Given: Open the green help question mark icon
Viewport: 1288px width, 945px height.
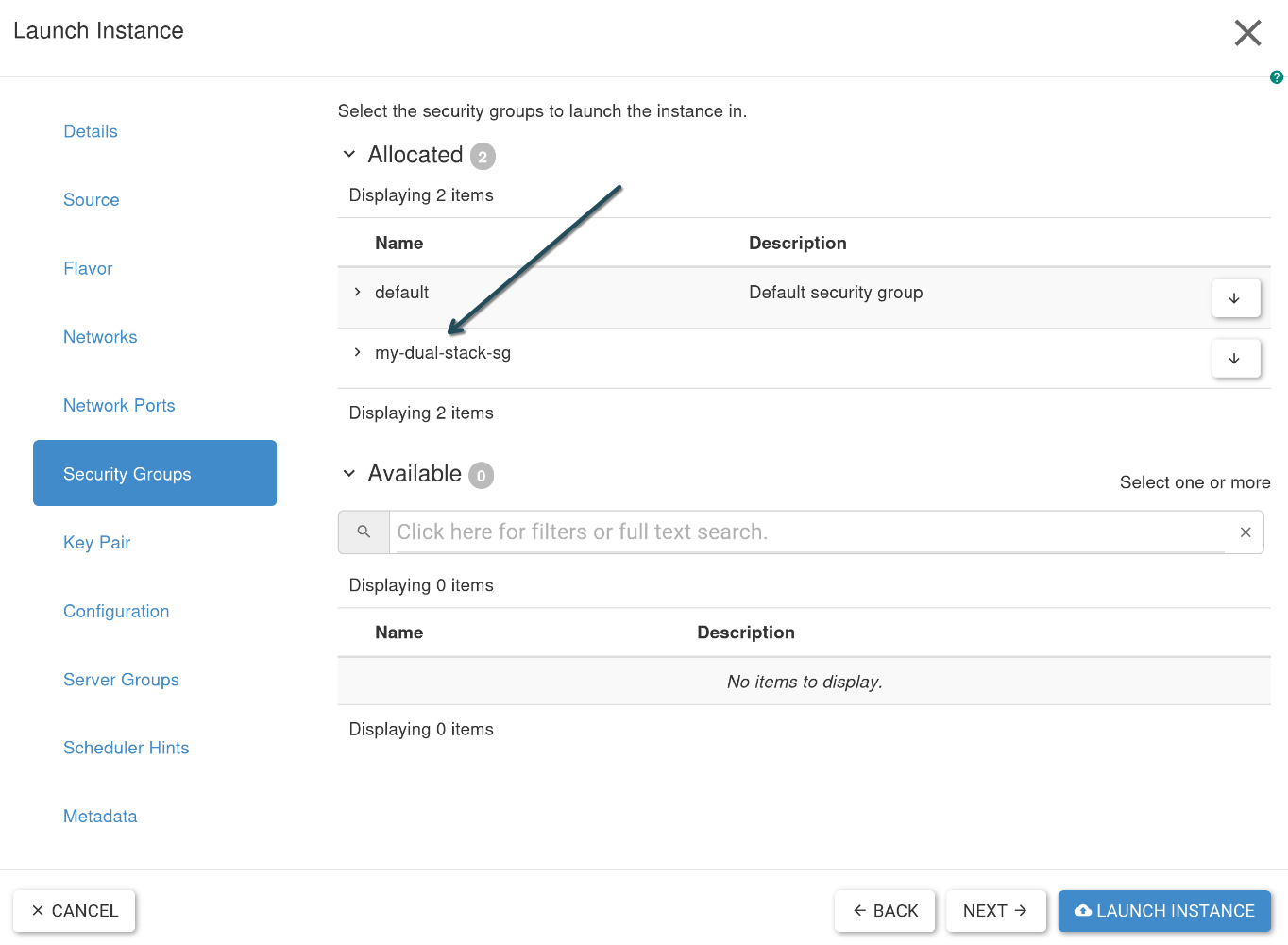Looking at the screenshot, I should [x=1277, y=77].
